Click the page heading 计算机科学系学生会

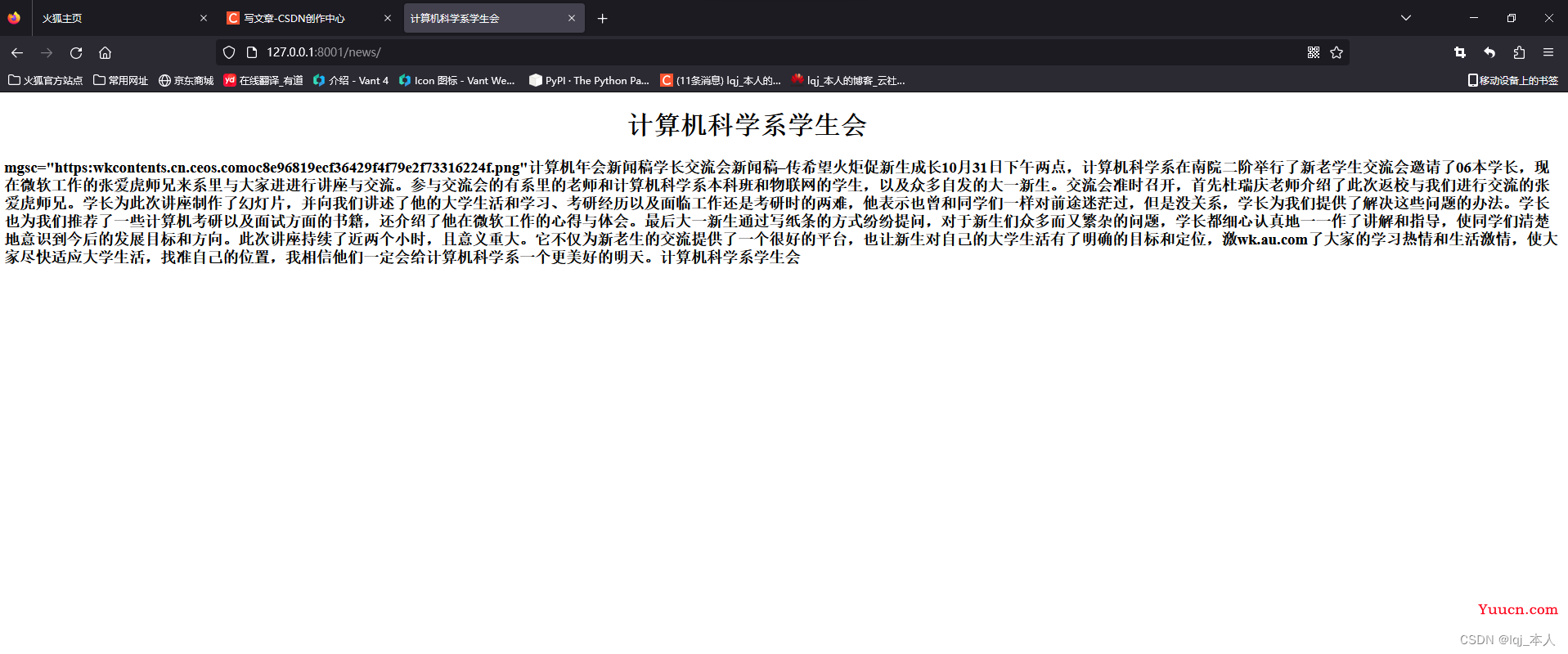[x=748, y=125]
